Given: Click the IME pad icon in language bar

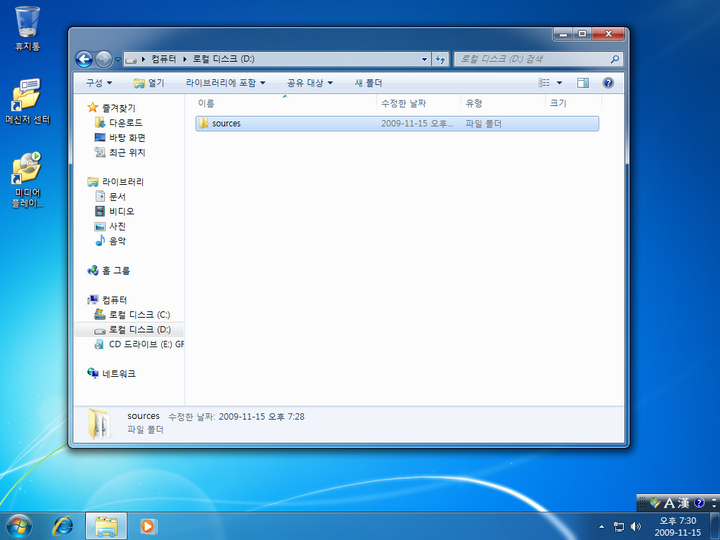Looking at the screenshot, I should tap(655, 503).
